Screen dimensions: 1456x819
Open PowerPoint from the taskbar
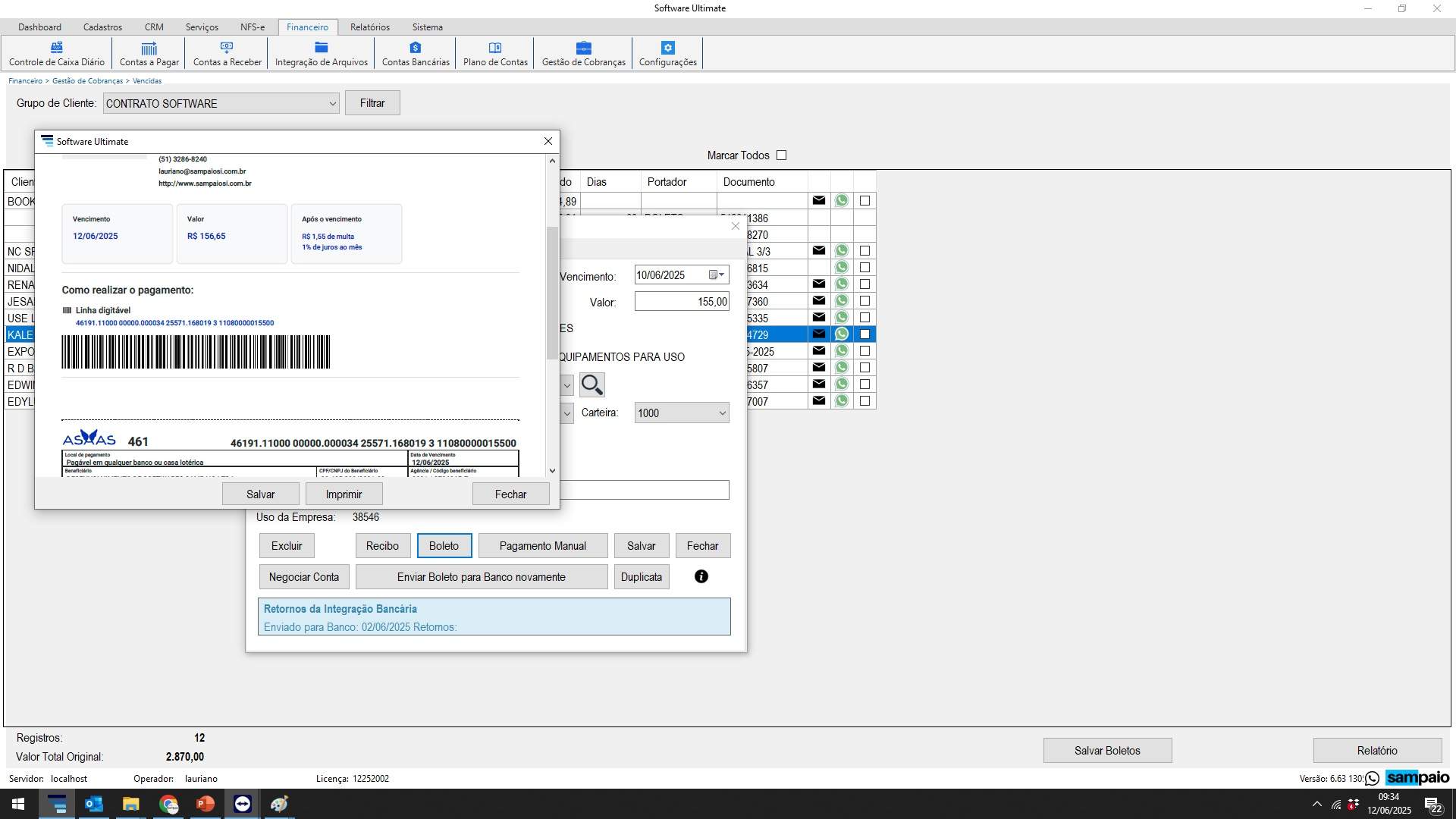[206, 804]
